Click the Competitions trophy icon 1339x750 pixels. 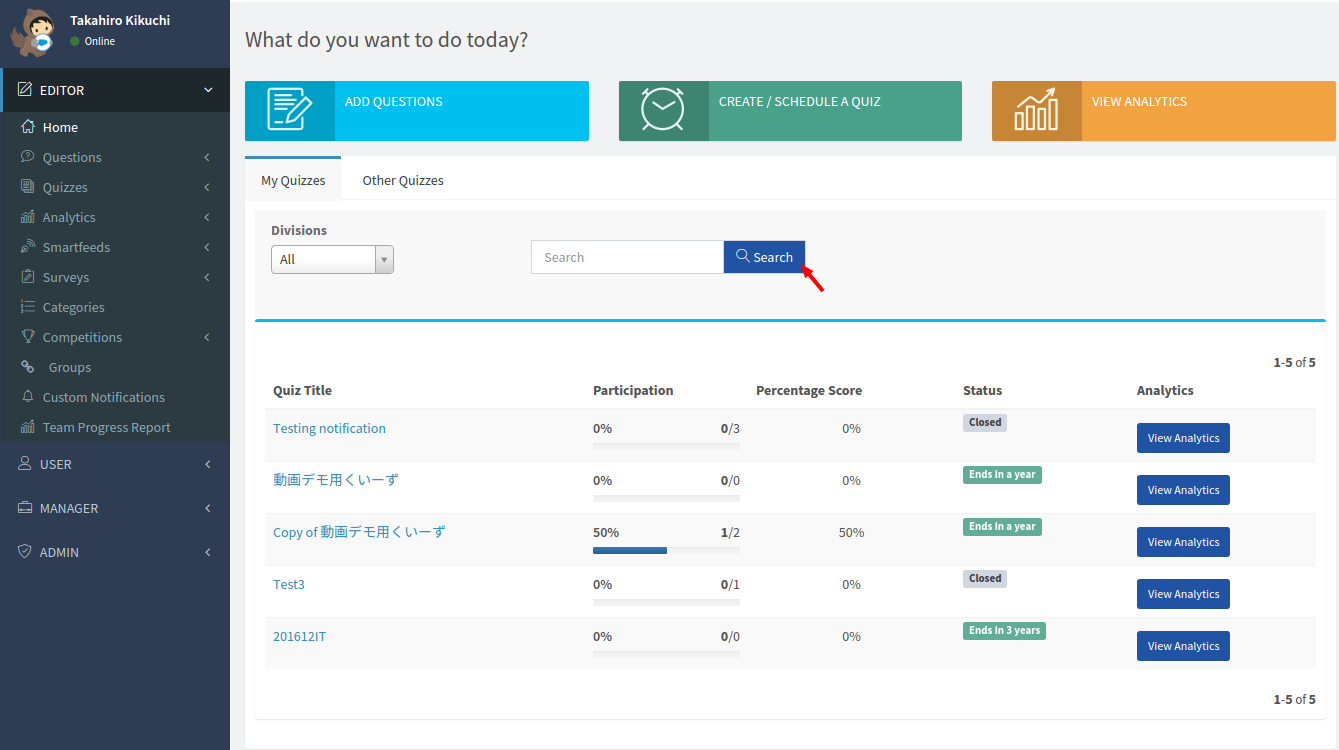click(28, 337)
